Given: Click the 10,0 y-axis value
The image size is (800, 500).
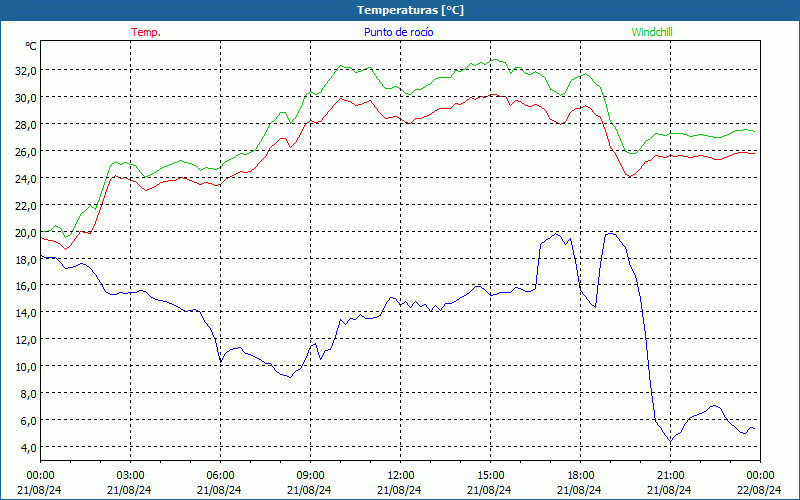Looking at the screenshot, I should tap(25, 367).
